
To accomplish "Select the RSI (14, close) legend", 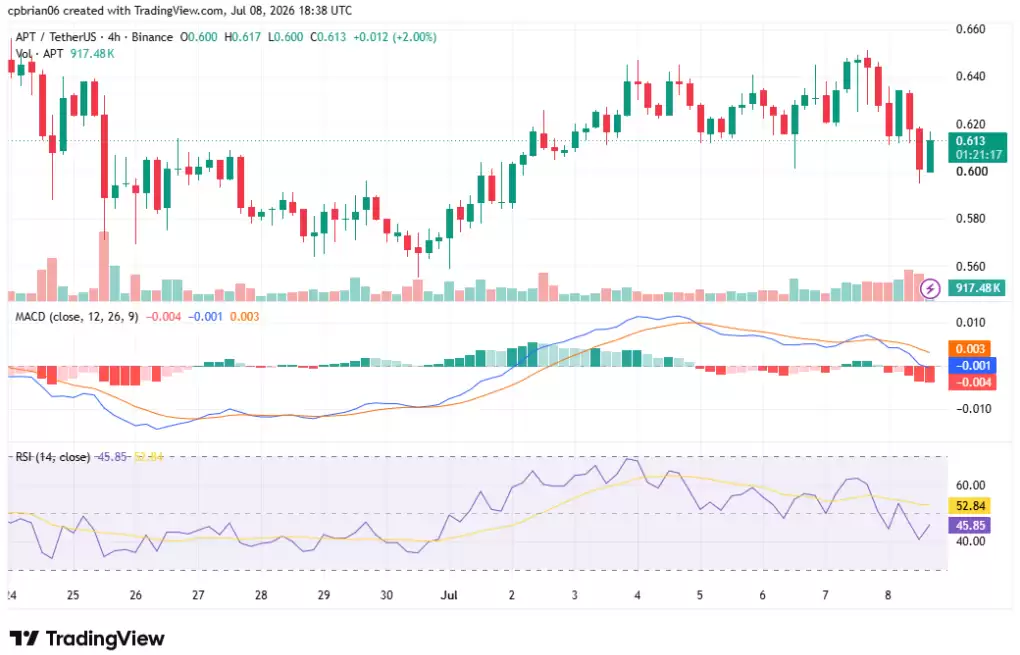I will tap(53, 457).
